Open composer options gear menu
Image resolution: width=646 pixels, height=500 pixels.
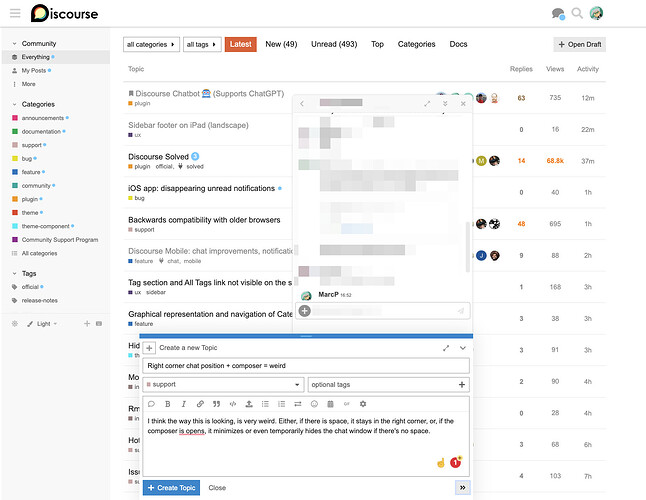363,404
